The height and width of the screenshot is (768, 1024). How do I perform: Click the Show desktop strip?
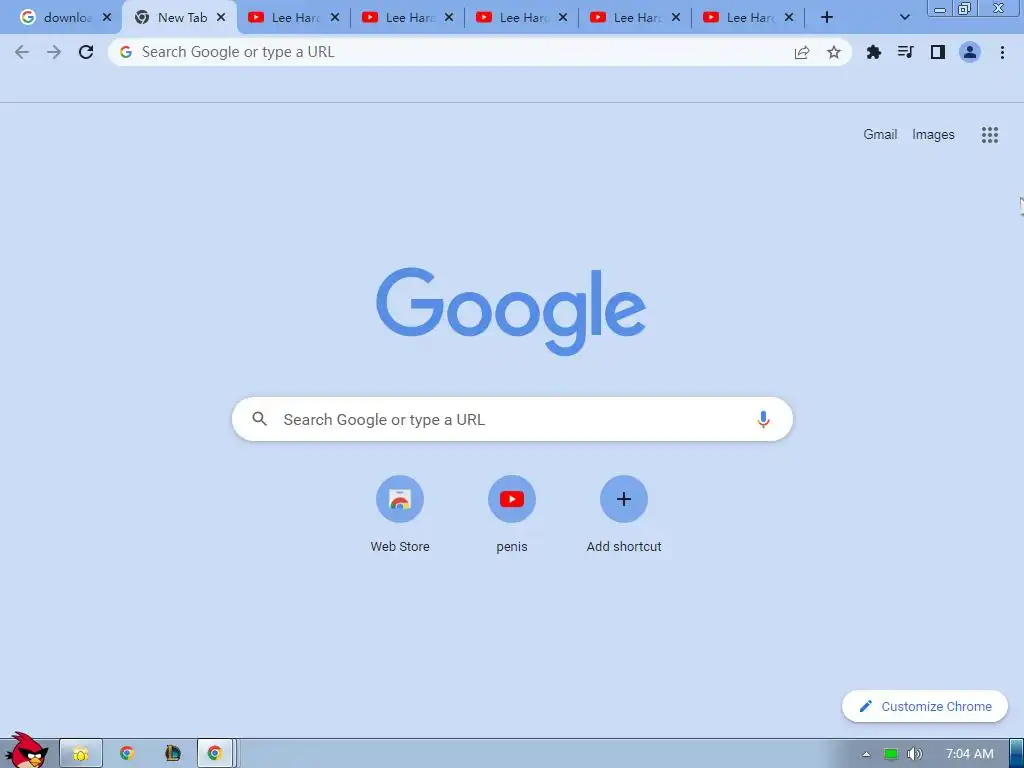[x=1016, y=753]
